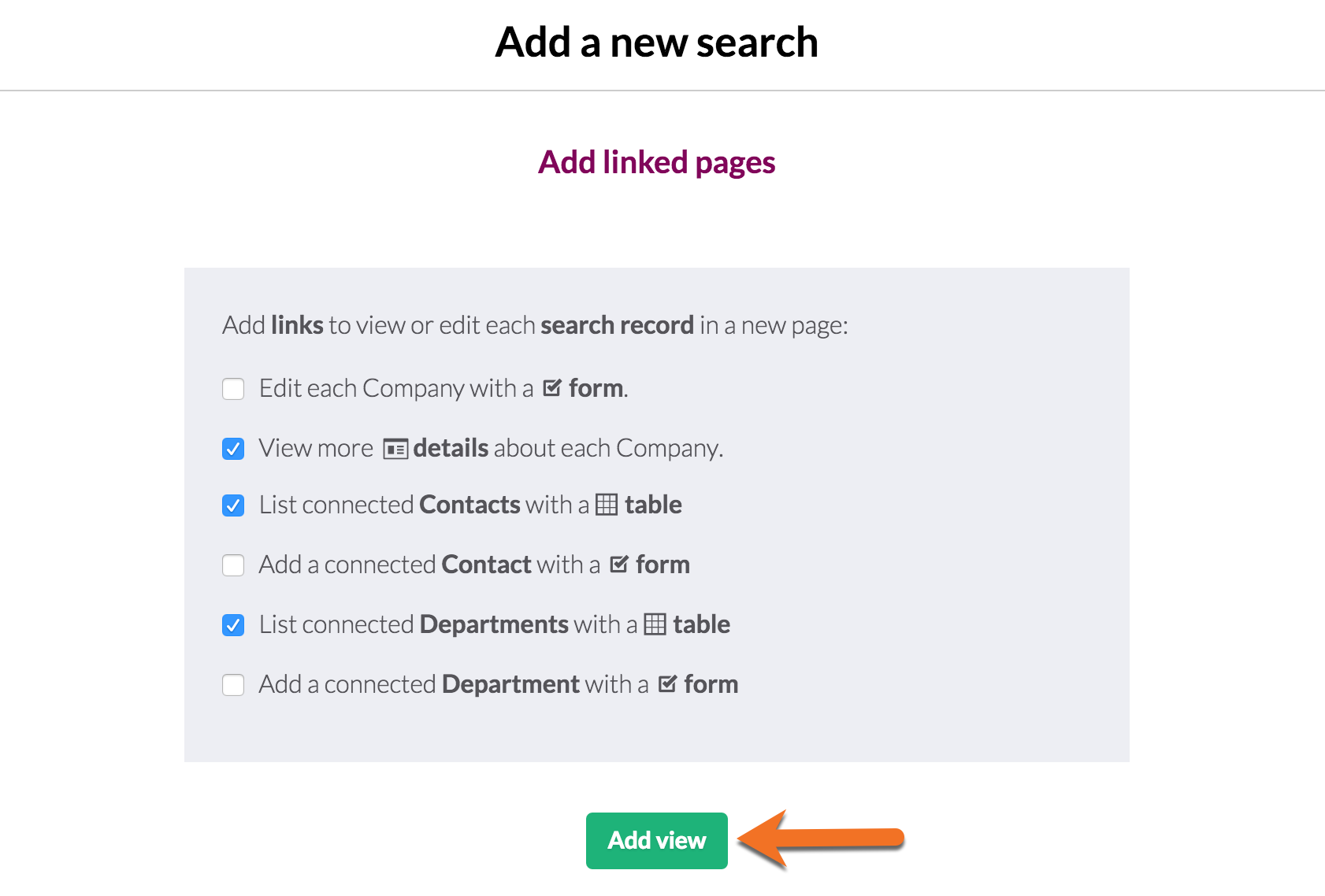Click the form icon in Edit each Company row
The image size is (1325, 896).
pos(552,387)
